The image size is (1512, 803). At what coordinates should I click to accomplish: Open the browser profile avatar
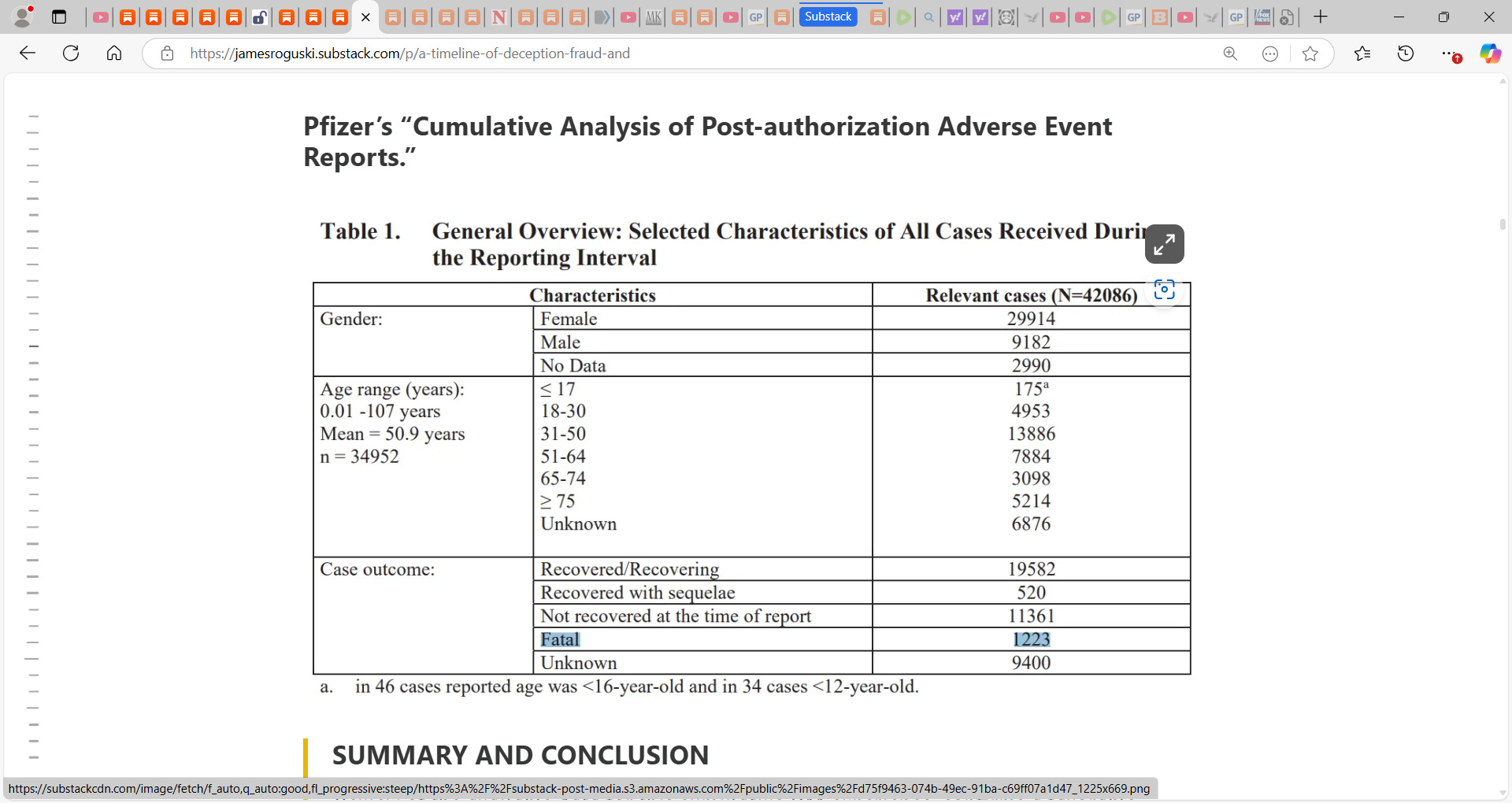click(x=24, y=17)
